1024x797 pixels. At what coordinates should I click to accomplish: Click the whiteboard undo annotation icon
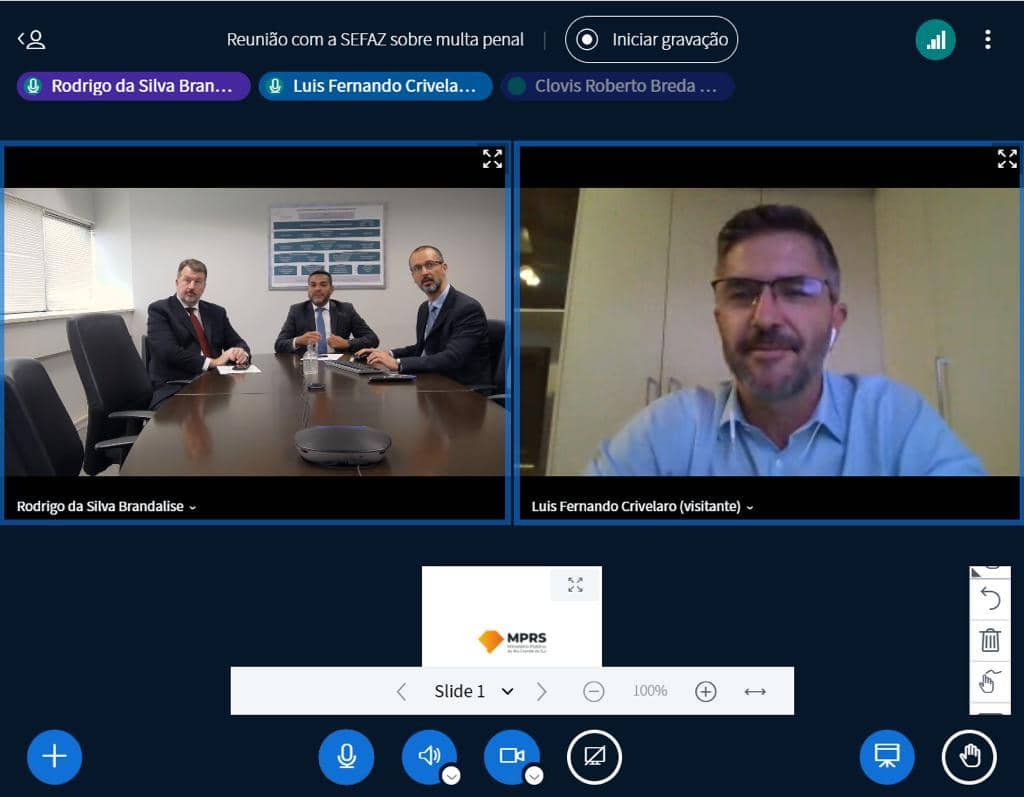[990, 599]
